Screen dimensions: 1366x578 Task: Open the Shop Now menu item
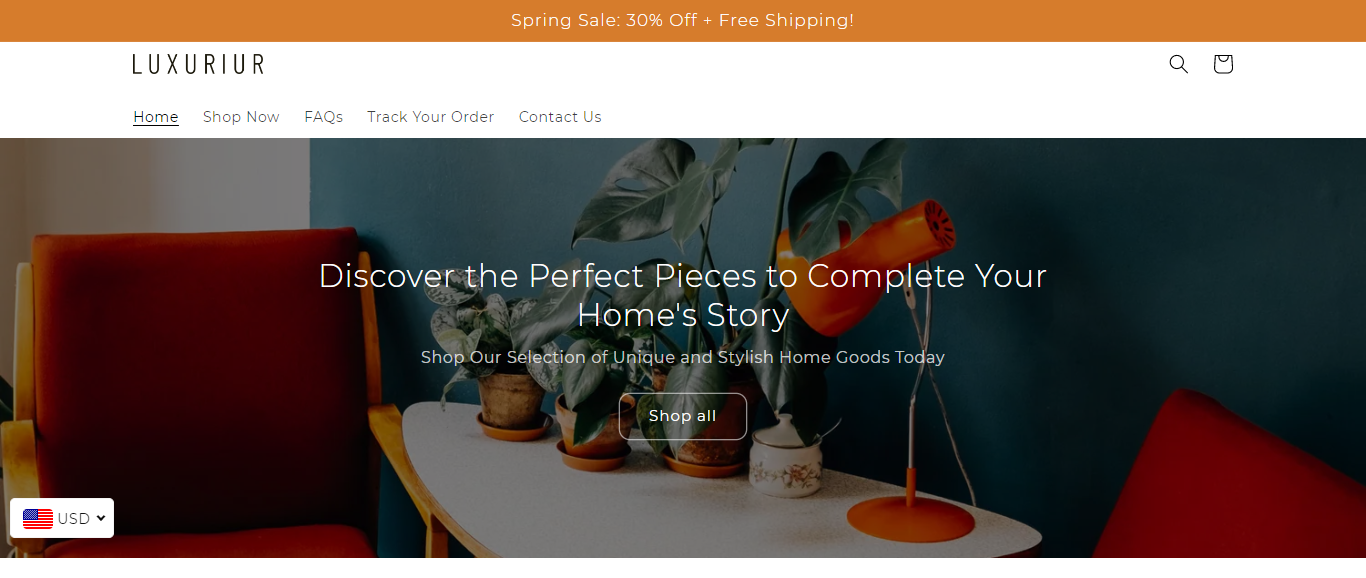(241, 117)
